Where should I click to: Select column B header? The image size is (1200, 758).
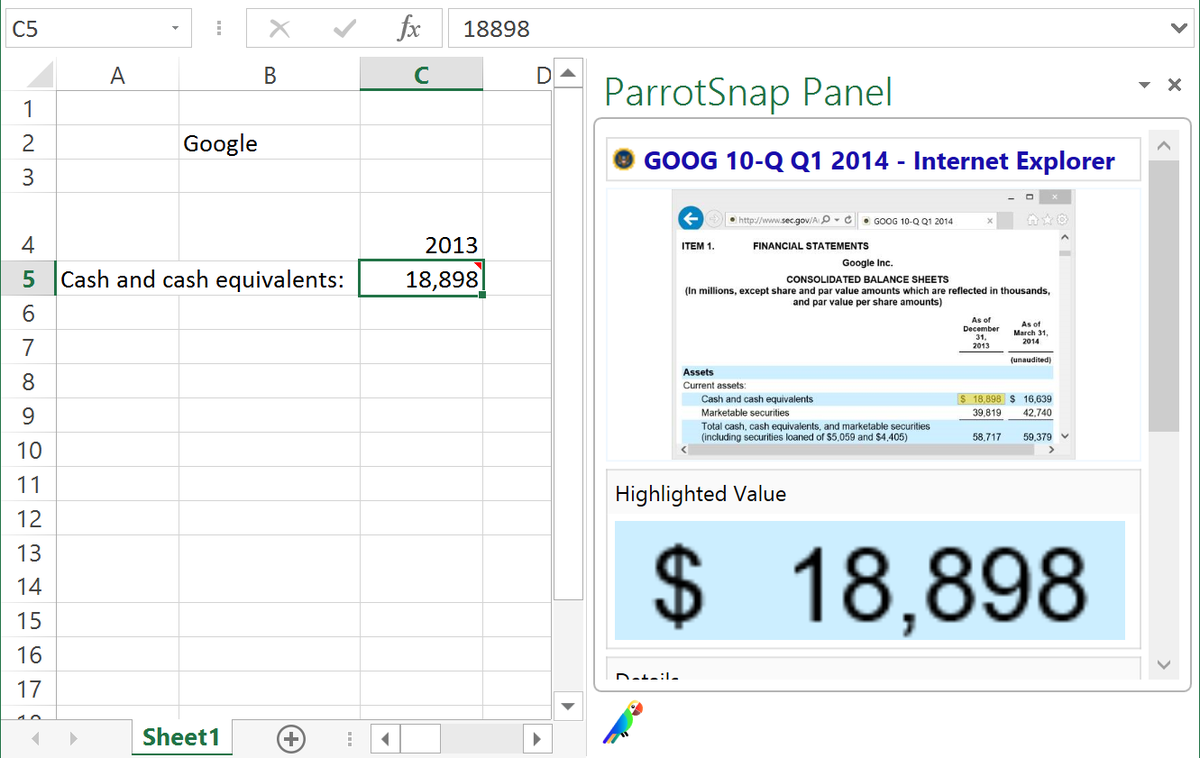(269, 74)
